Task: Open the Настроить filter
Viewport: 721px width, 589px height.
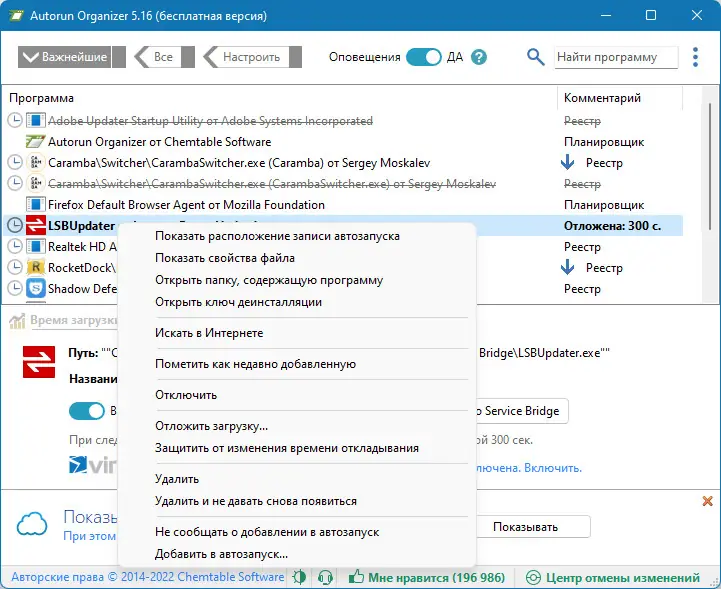Action: coord(252,57)
